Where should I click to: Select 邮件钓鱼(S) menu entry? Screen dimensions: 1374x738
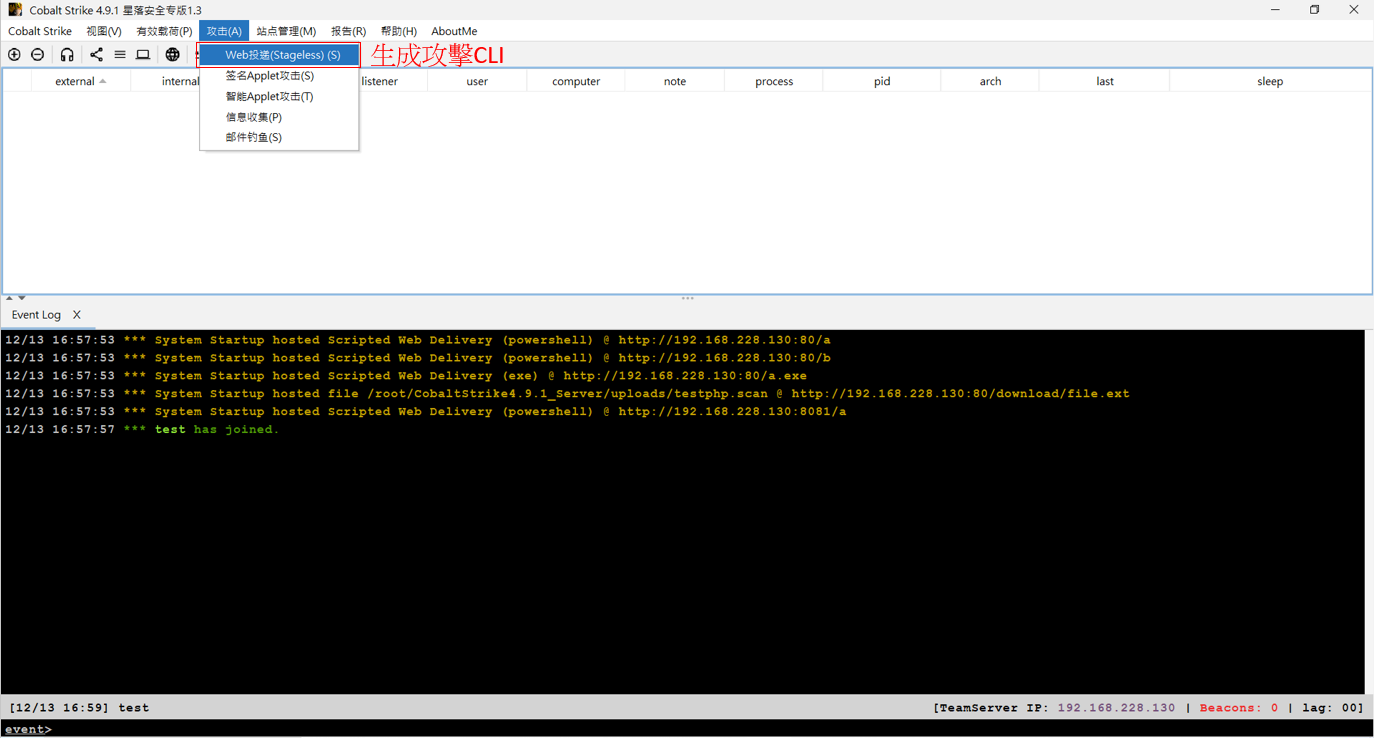[x=279, y=137]
